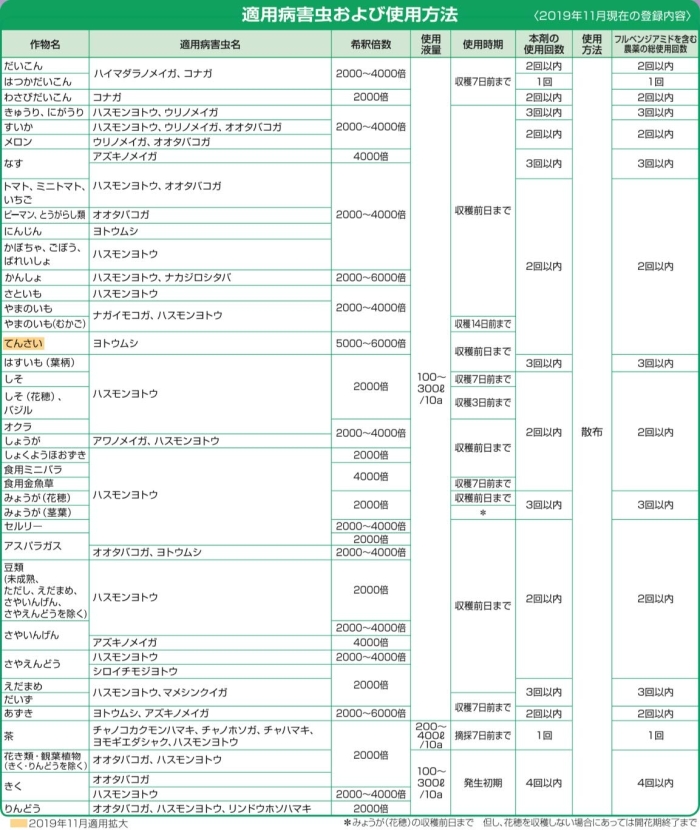
Task: Click the pest cell ハスモンヨトウ、マメシンクイガ
Action: tap(210, 692)
